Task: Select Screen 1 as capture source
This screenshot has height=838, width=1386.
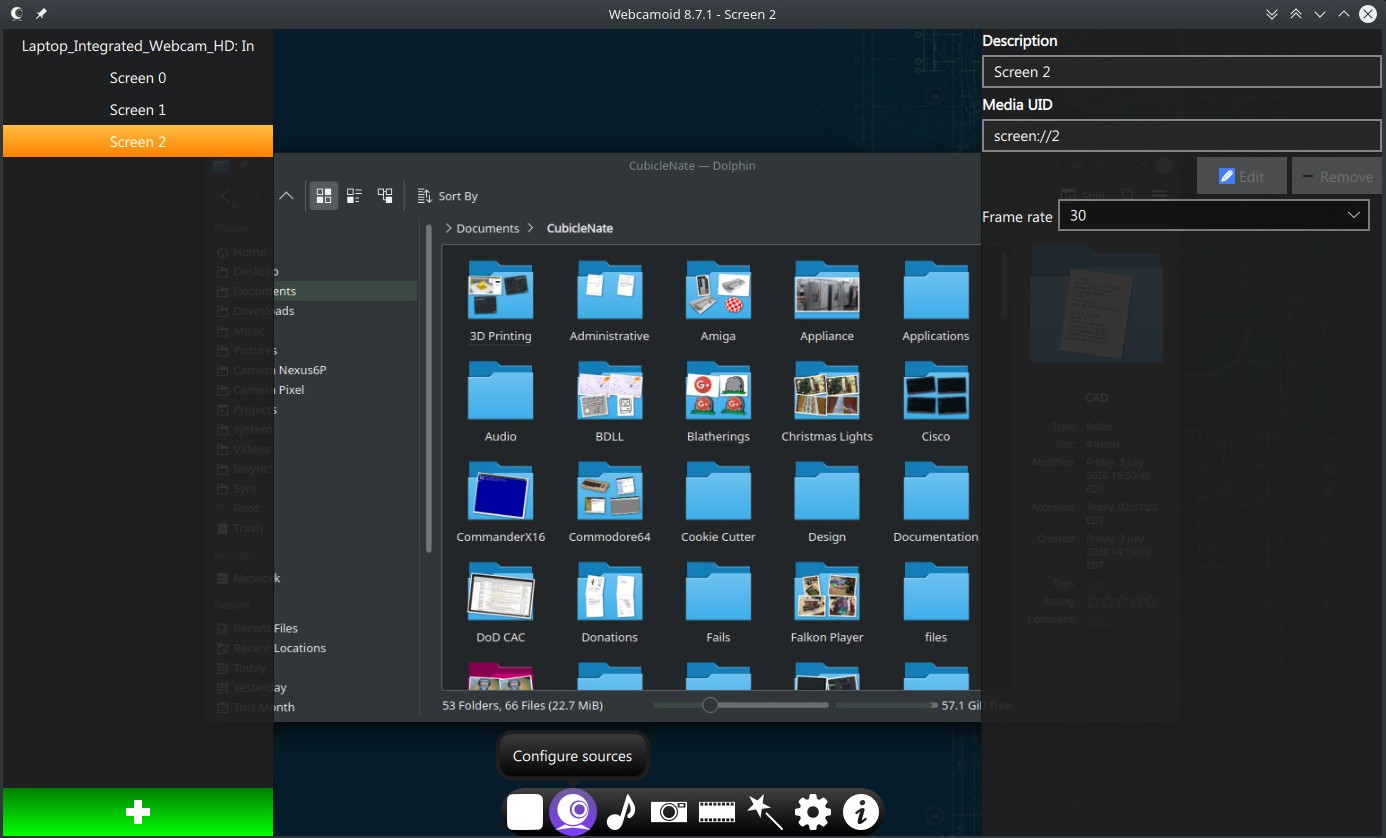Action: point(138,109)
